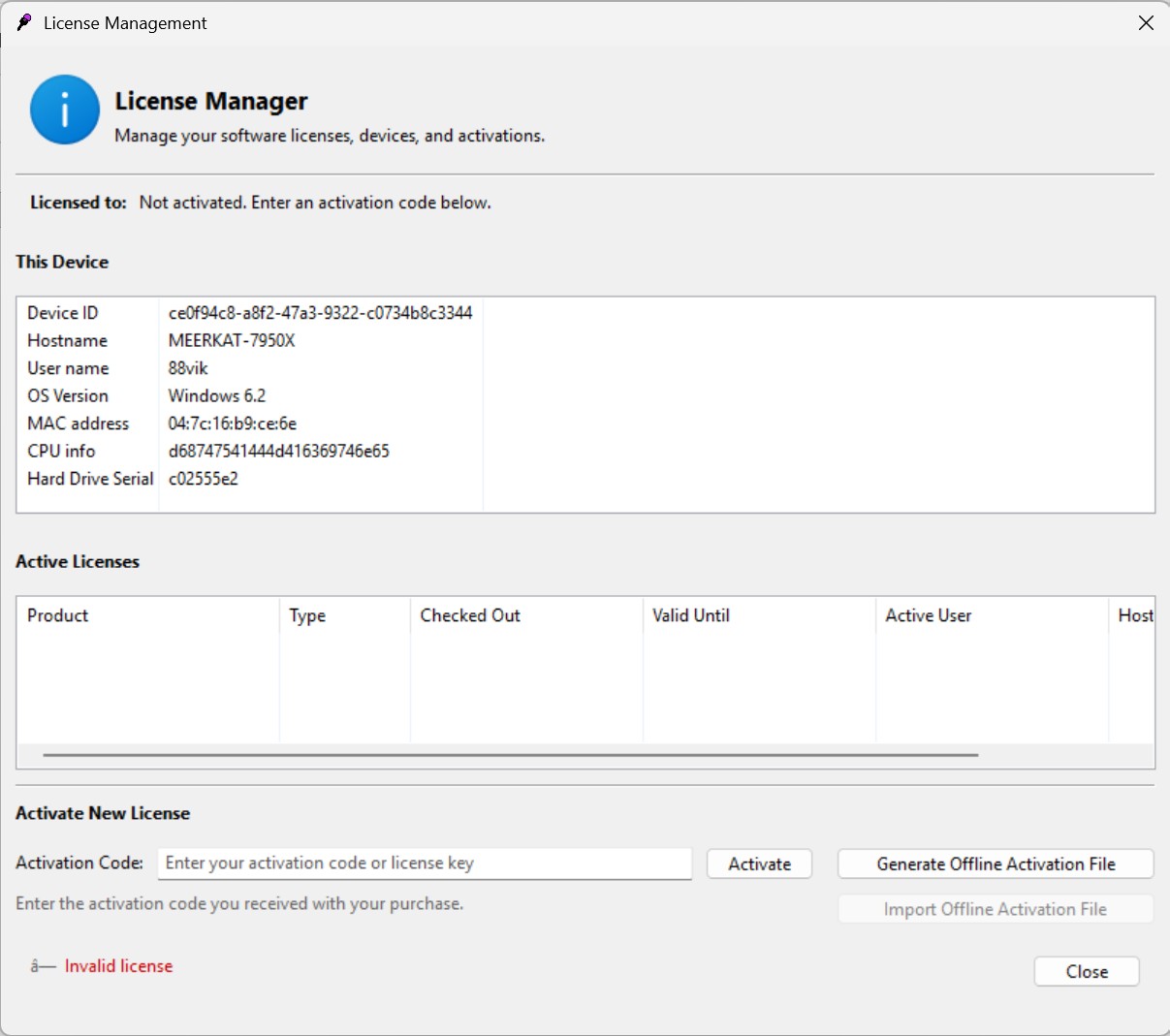The height and width of the screenshot is (1036, 1170).
Task: Click the Valid Until column header
Action: point(759,615)
